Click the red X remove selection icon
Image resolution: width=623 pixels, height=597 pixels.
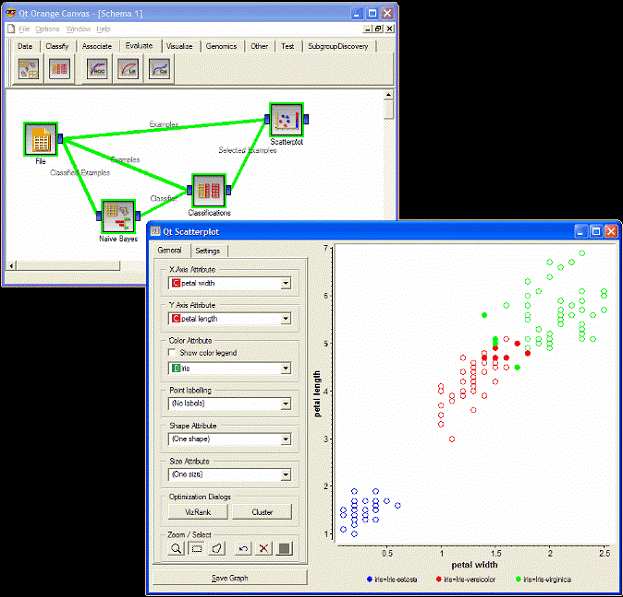(x=265, y=549)
